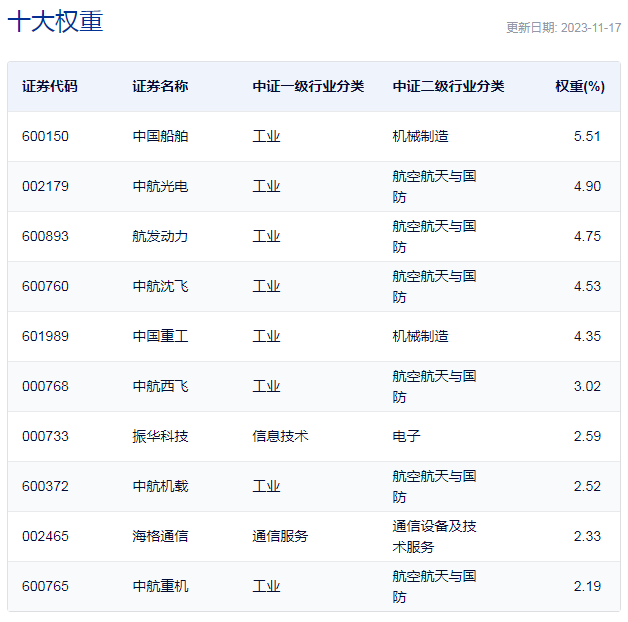Click weight value 2.59
The height and width of the screenshot is (622, 628).
point(587,436)
